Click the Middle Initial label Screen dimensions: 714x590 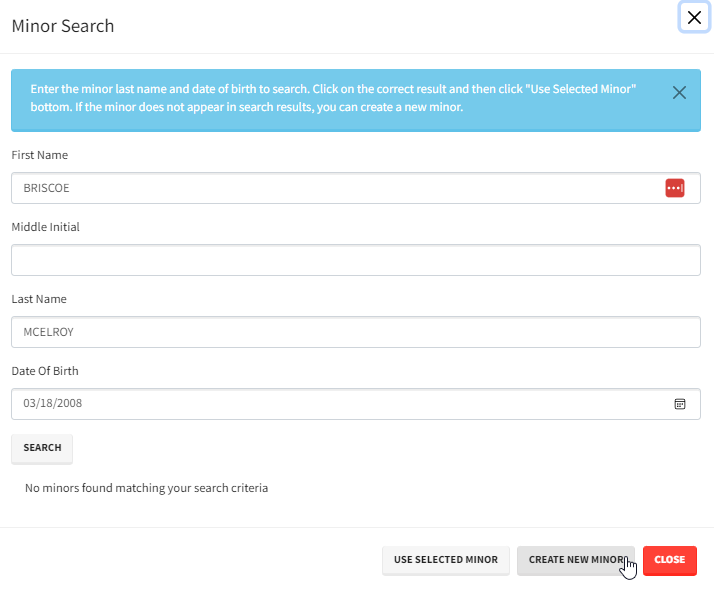click(45, 227)
